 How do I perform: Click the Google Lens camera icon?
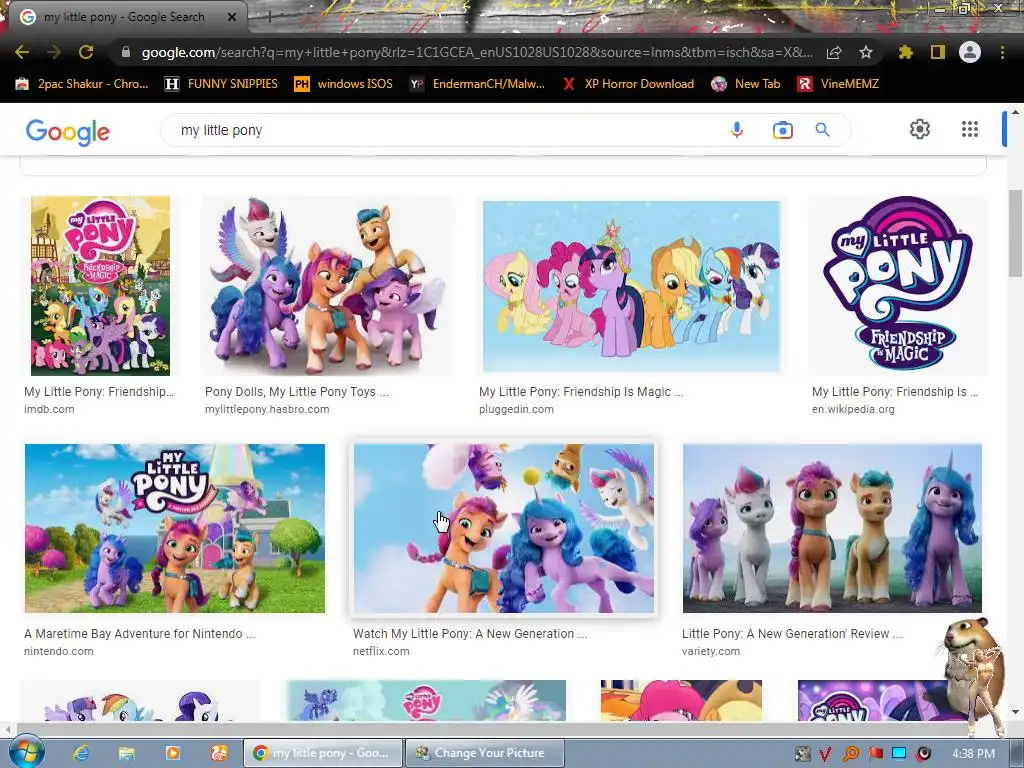pos(782,130)
